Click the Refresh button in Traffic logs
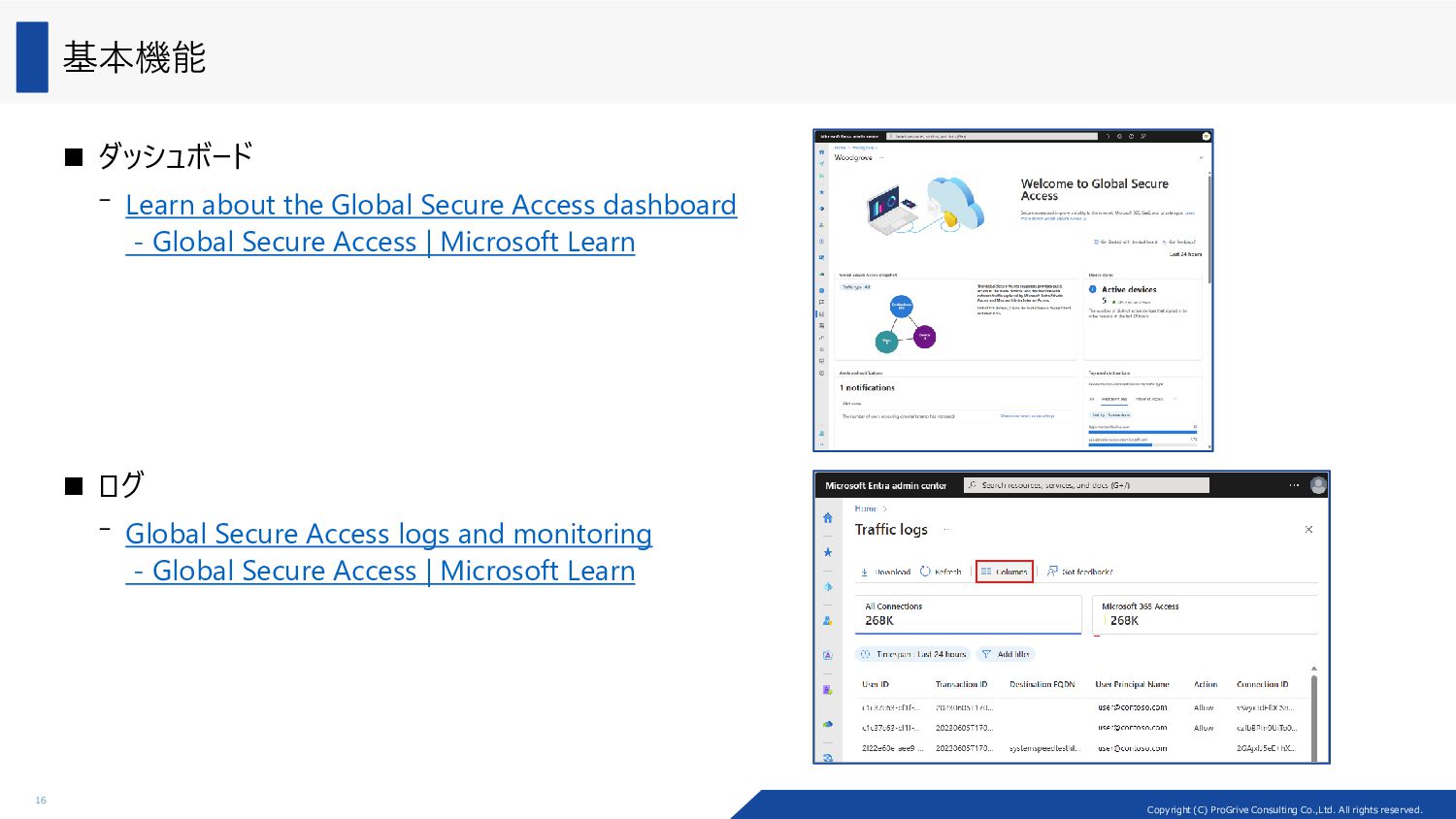The image size is (1456, 819). (941, 572)
